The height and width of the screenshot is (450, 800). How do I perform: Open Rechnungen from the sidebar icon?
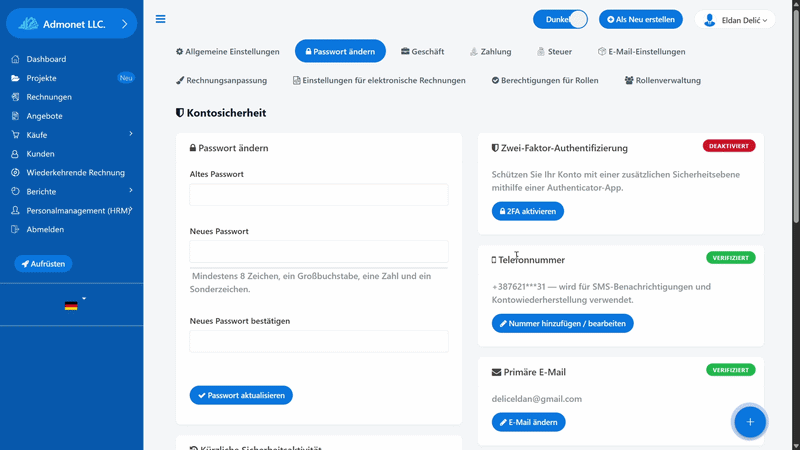(15, 97)
